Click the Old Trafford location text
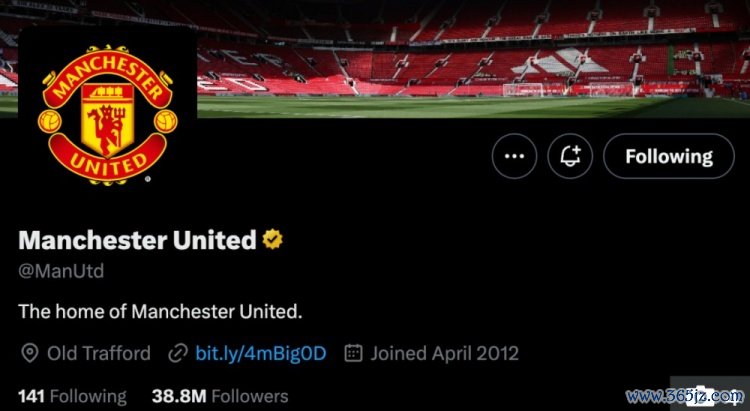The image size is (750, 411). pyautogui.click(x=99, y=353)
